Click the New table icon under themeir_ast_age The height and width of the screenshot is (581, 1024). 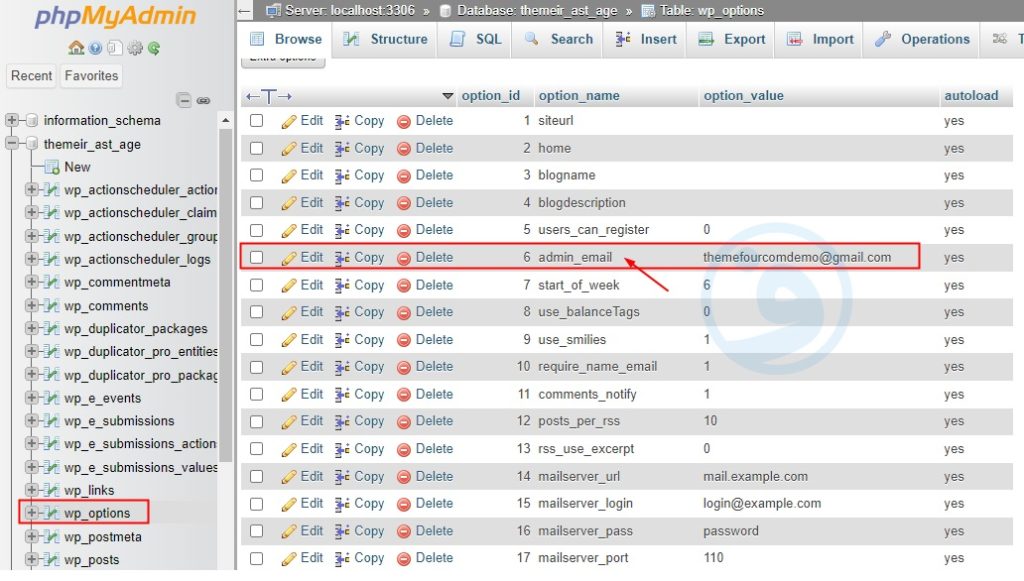pyautogui.click(x=52, y=167)
